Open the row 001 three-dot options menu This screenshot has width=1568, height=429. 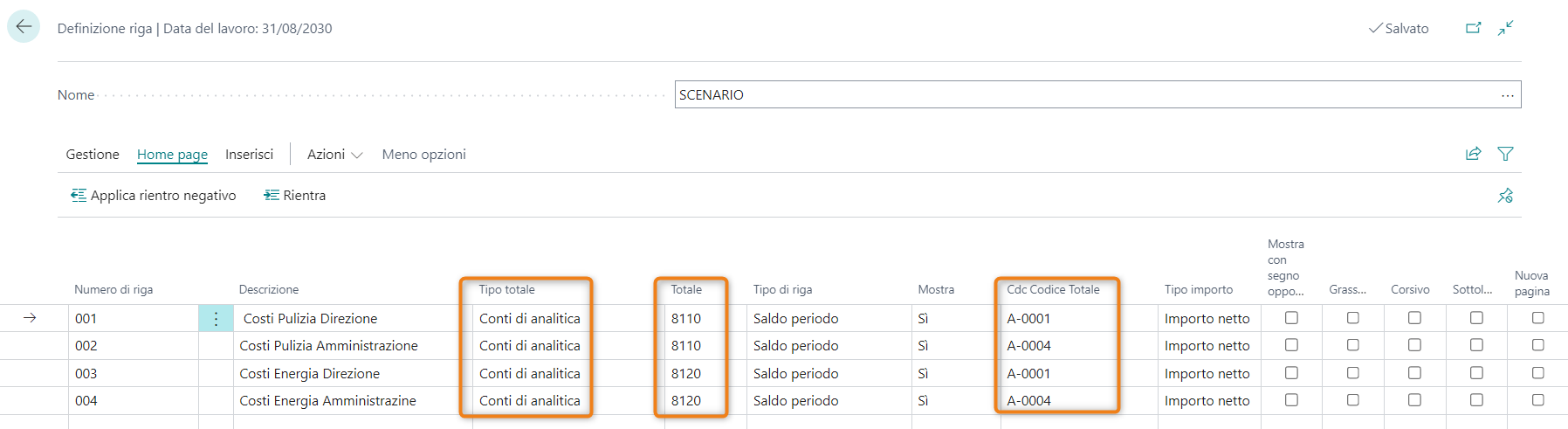tap(216, 319)
